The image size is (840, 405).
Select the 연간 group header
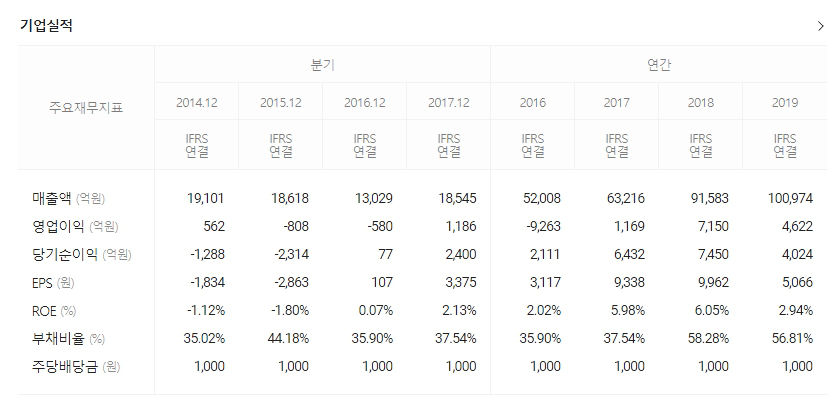pyautogui.click(x=658, y=65)
